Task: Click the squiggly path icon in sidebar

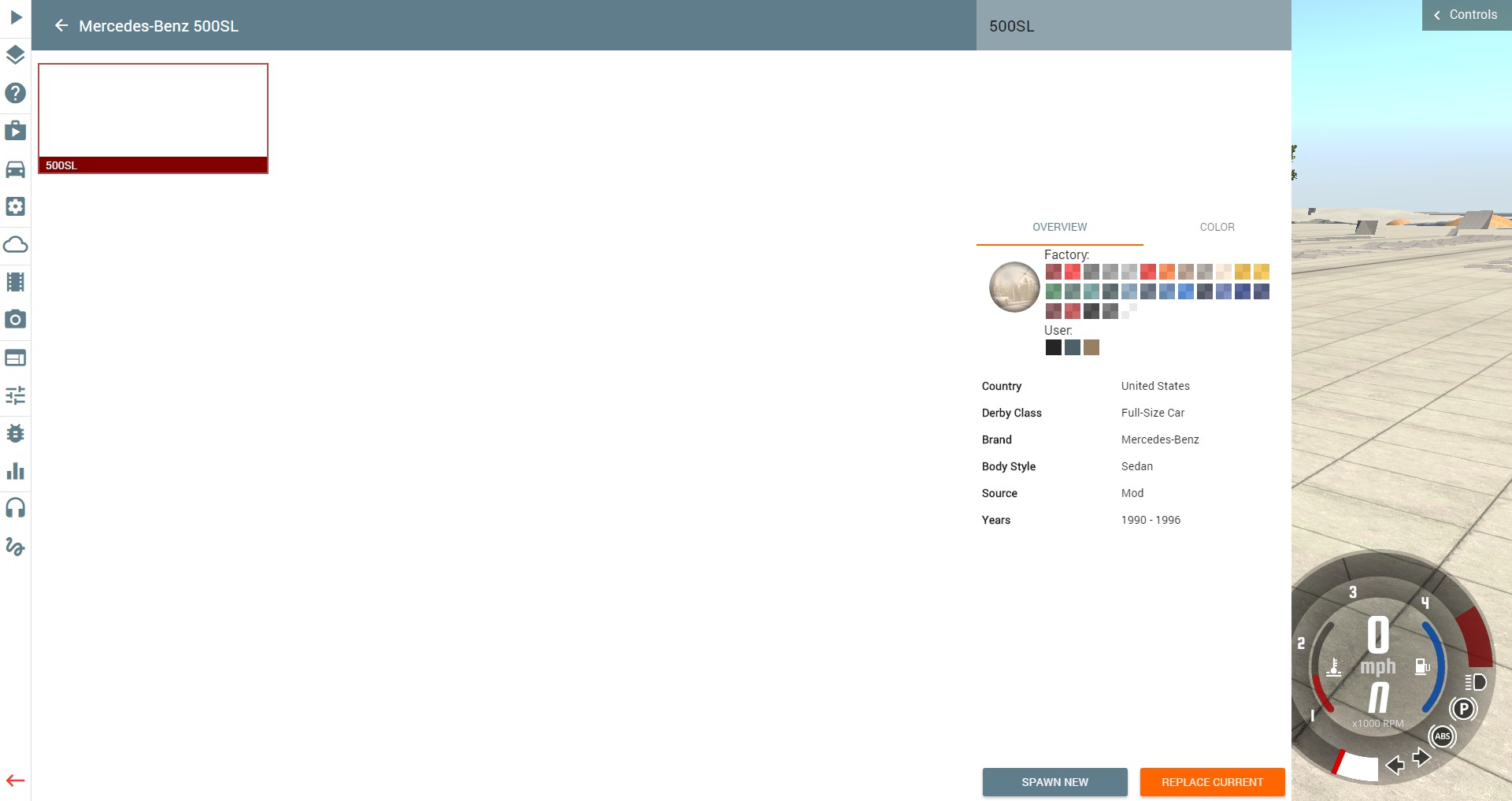Action: (x=16, y=546)
